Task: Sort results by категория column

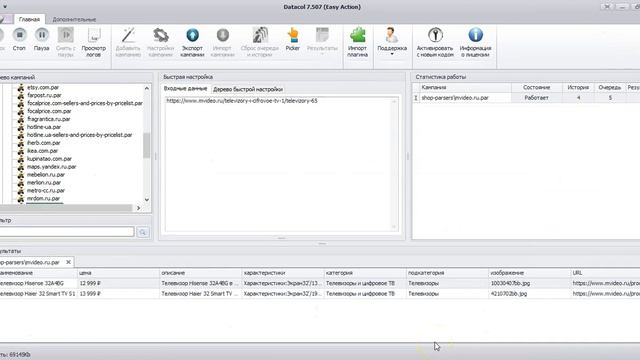Action: click(365, 273)
